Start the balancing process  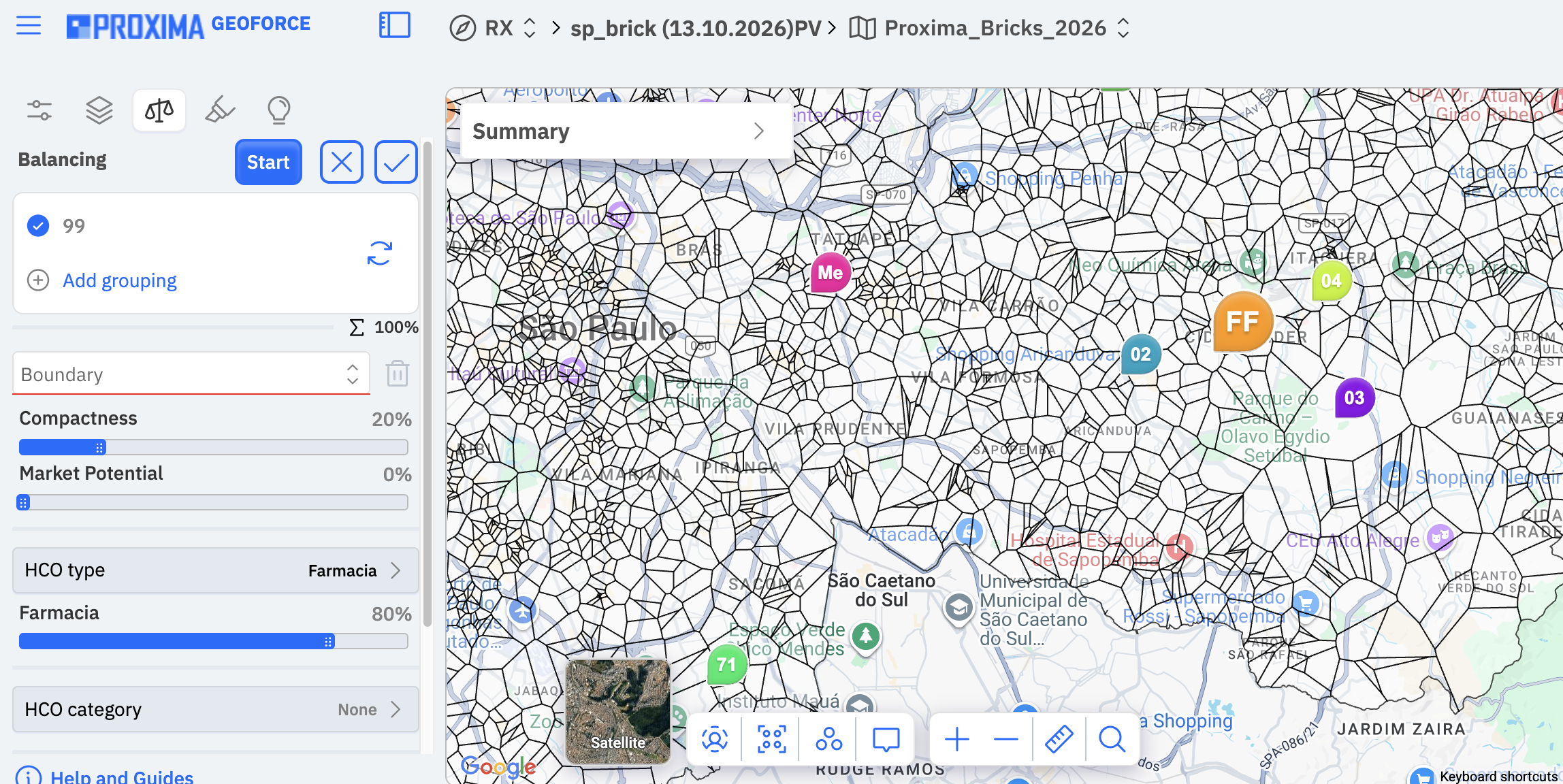(x=268, y=162)
